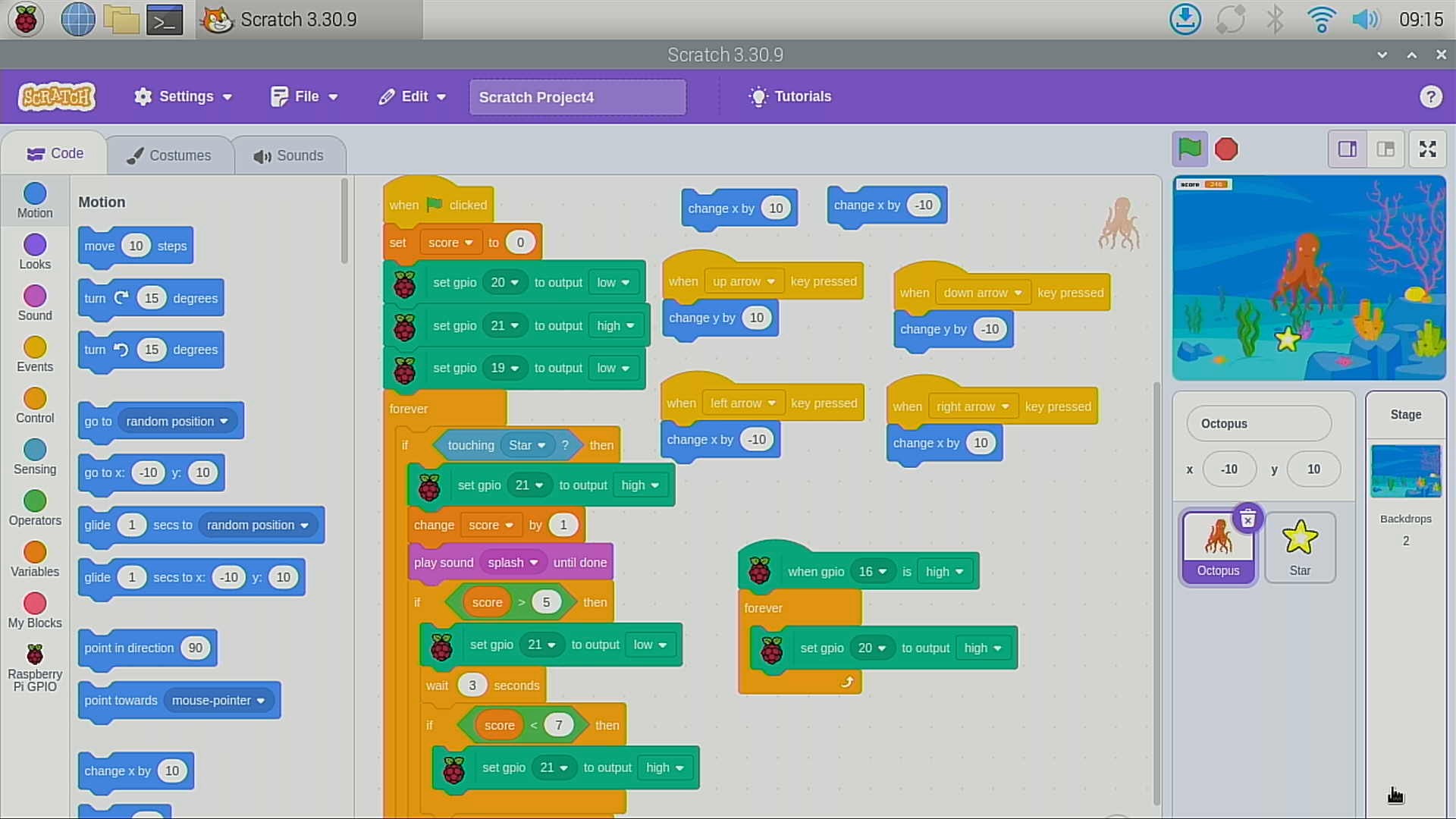Expand the up arrow key dropdown
This screenshot has width=1456, height=819.
click(744, 281)
